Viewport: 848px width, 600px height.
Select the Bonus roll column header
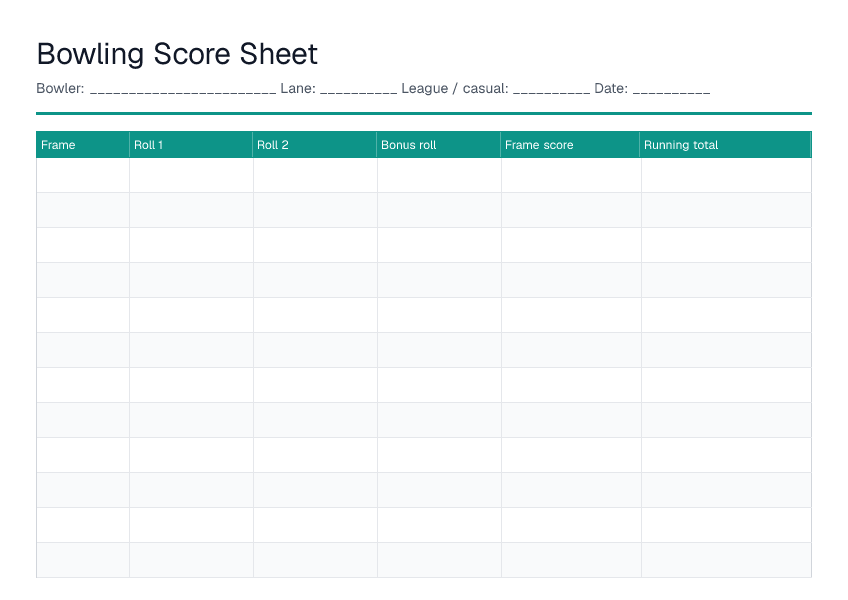439,144
